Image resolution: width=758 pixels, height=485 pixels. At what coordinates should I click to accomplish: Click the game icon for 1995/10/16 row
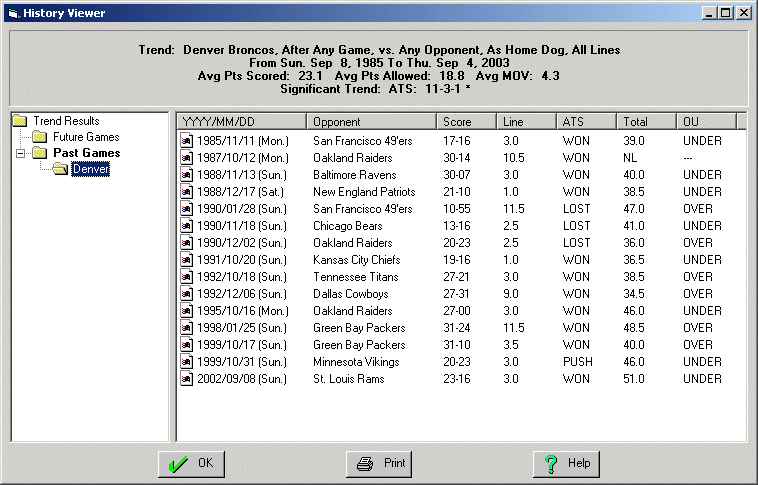tap(187, 310)
